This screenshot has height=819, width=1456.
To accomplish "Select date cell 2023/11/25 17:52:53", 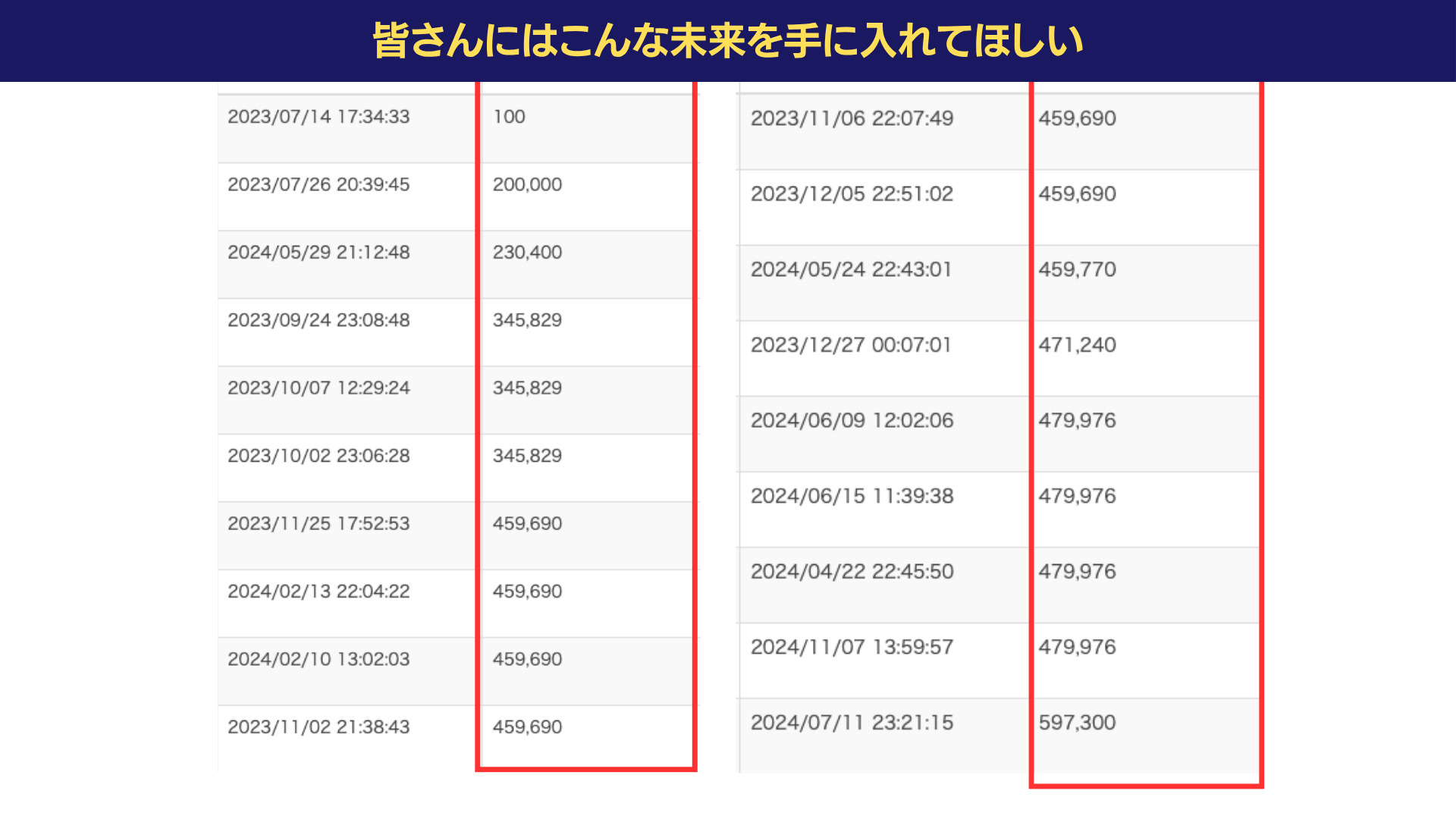I will click(x=318, y=523).
